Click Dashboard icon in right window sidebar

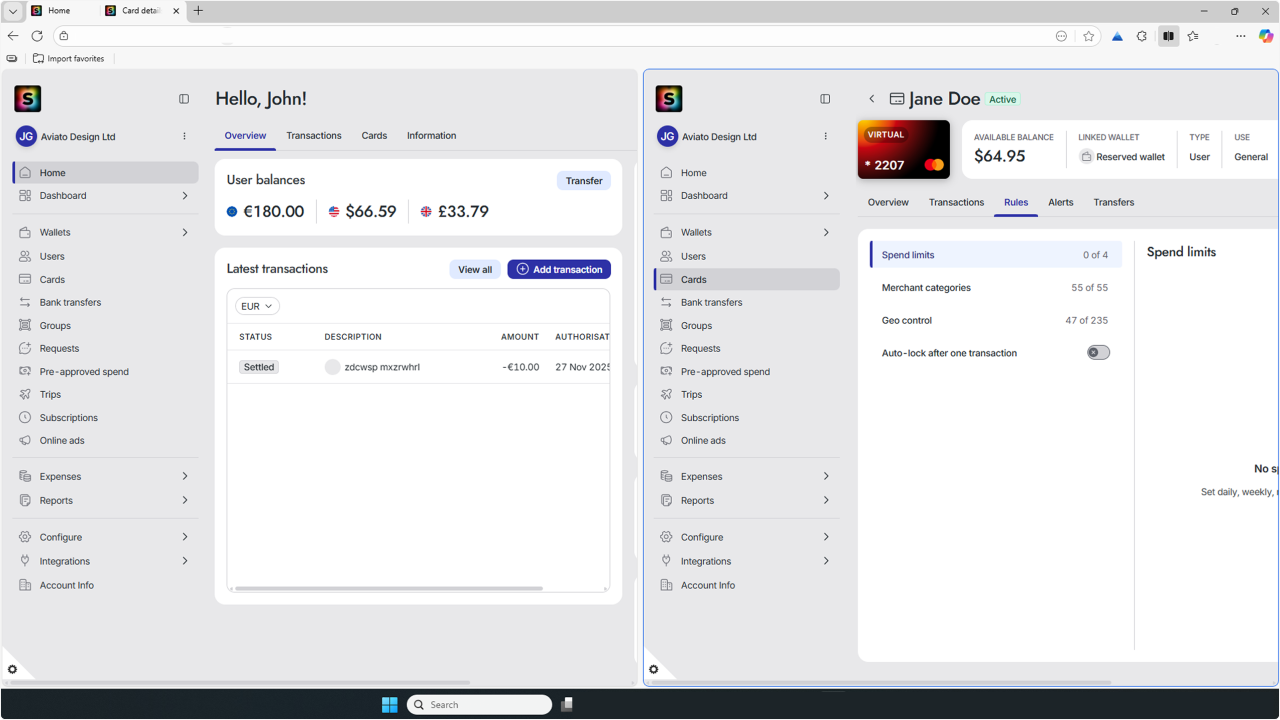coord(666,196)
